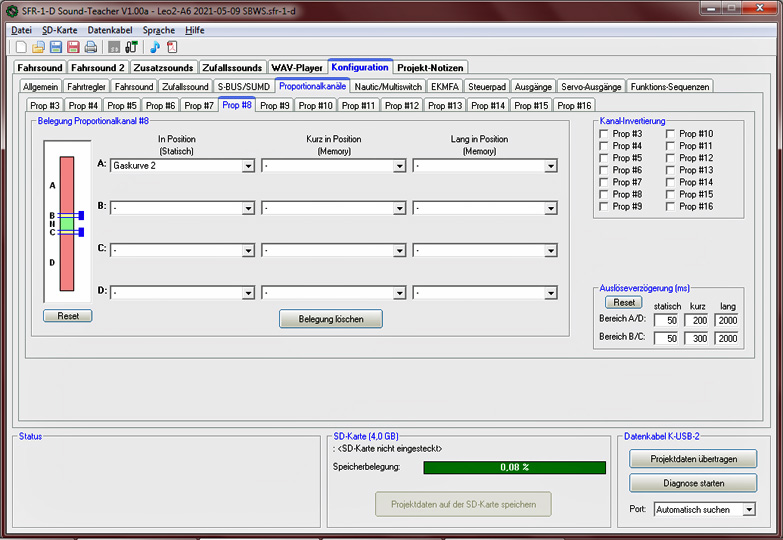This screenshot has width=783, height=540.
Task: Enable inversion for Prop #14
Action: [x=670, y=182]
